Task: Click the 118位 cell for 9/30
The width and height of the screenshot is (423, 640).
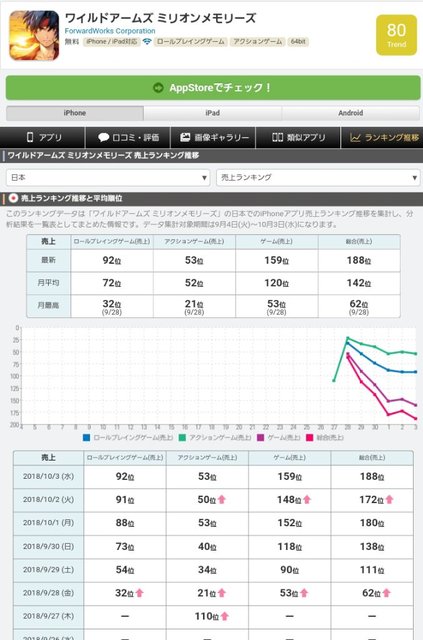Action: (x=289, y=547)
